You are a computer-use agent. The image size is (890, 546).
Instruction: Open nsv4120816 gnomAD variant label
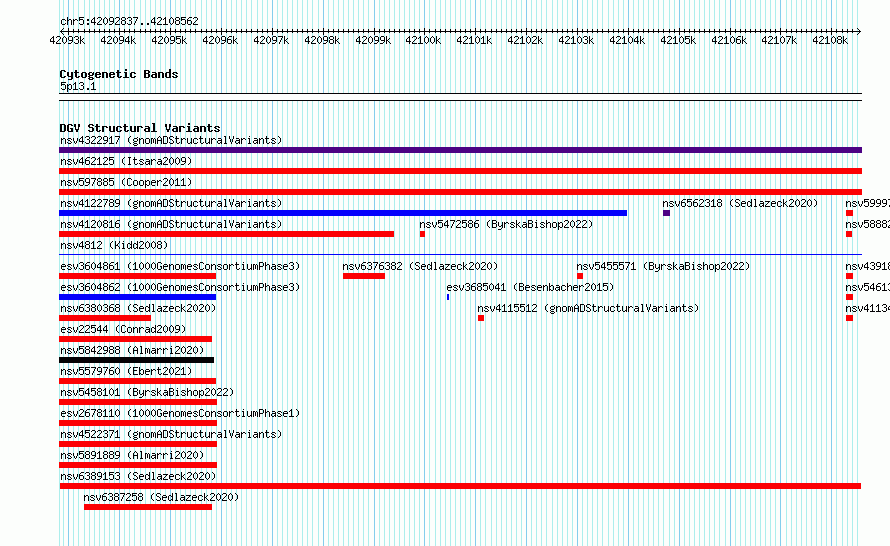coord(171,224)
